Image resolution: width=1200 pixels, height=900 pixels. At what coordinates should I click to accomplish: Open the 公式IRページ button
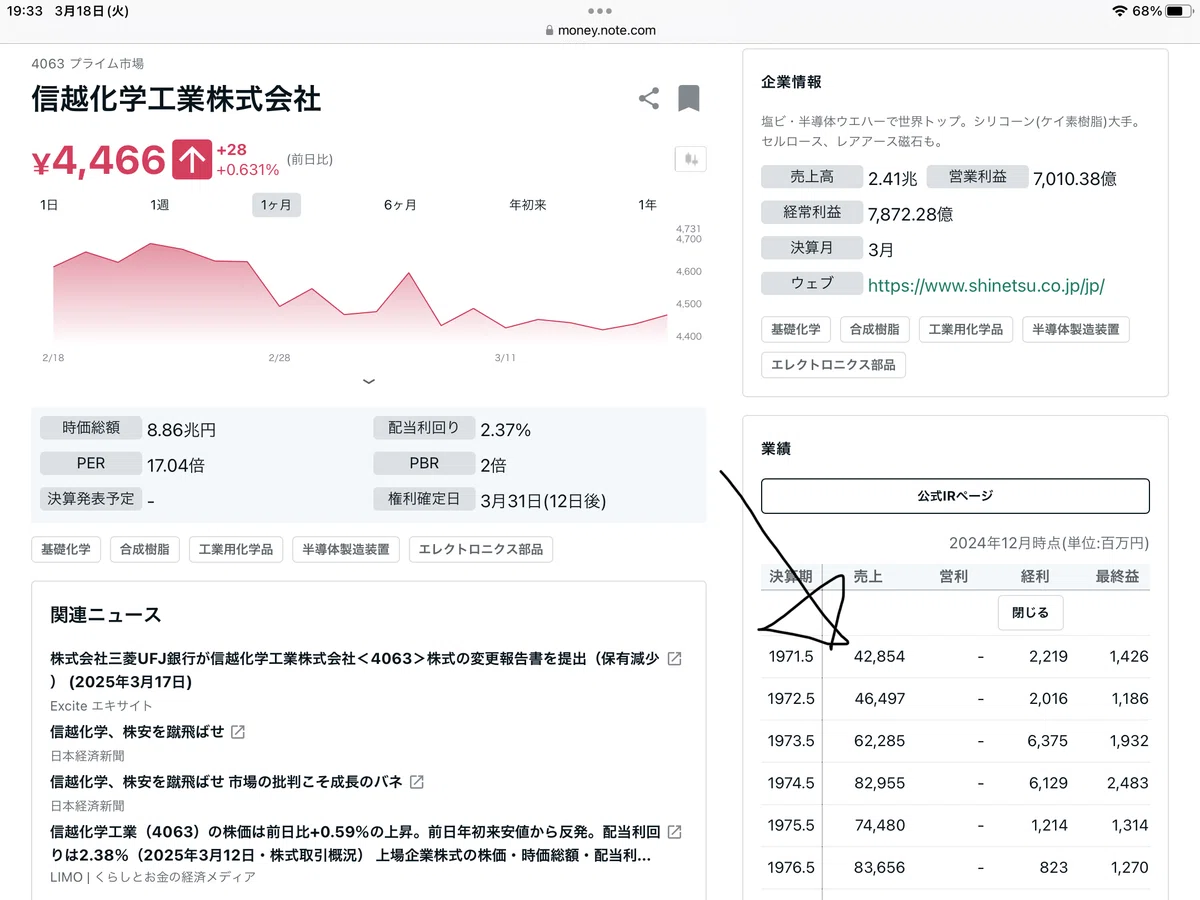(955, 496)
